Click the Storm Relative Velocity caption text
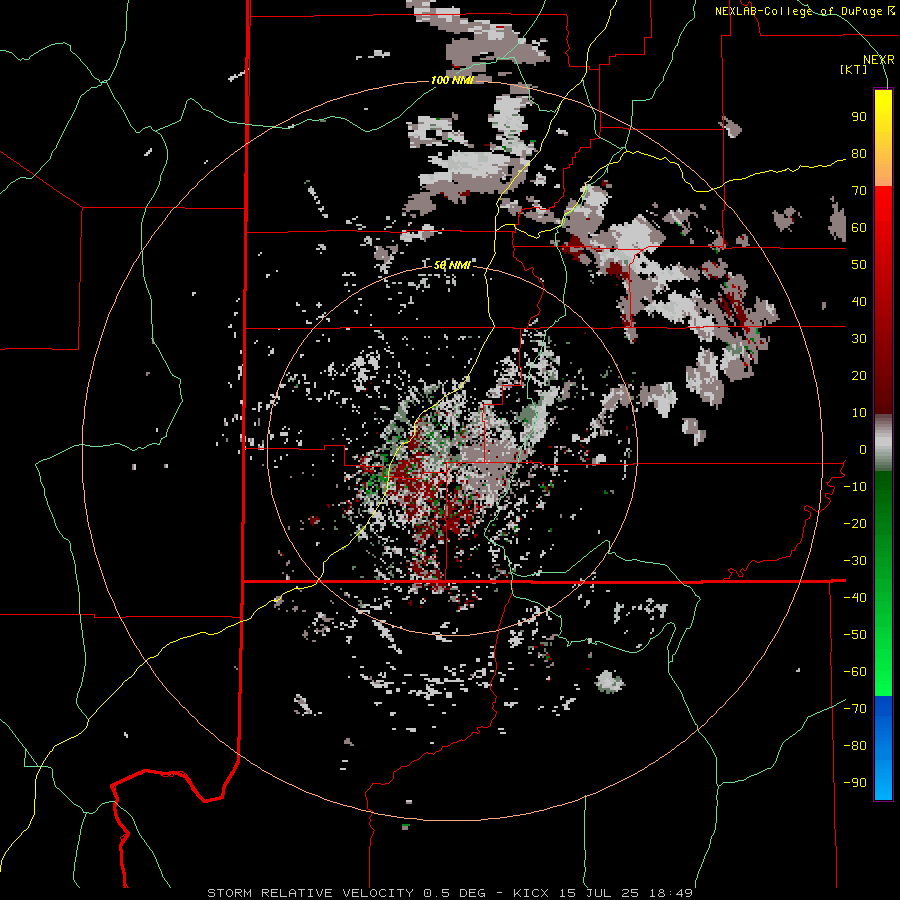This screenshot has height=900, width=900. pos(450,893)
